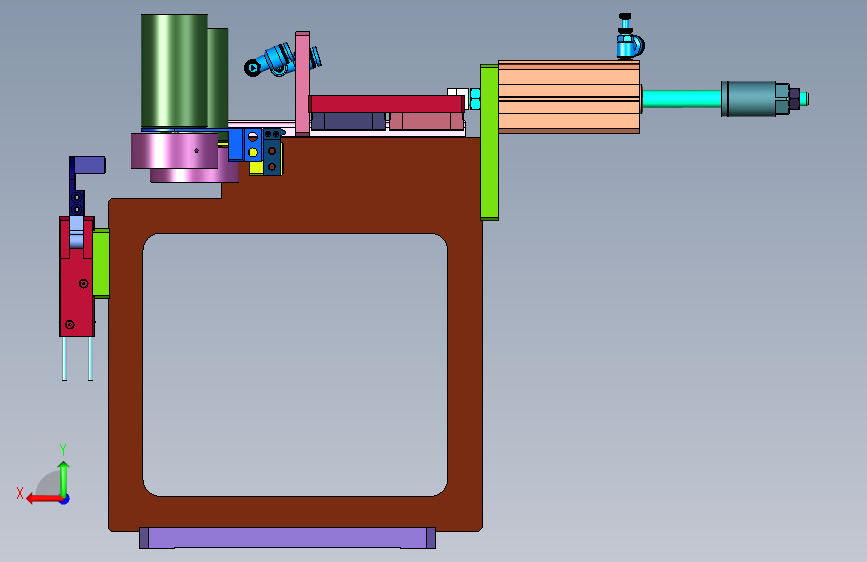The width and height of the screenshot is (867, 562).
Task: Select the yellow block beside the blue bracket
Action: coord(255,168)
